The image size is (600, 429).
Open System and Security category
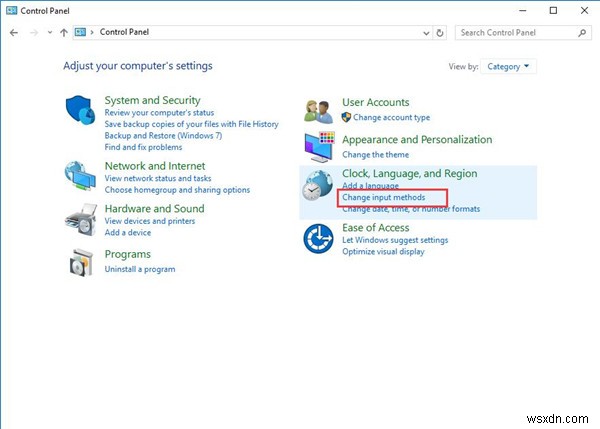[152, 100]
